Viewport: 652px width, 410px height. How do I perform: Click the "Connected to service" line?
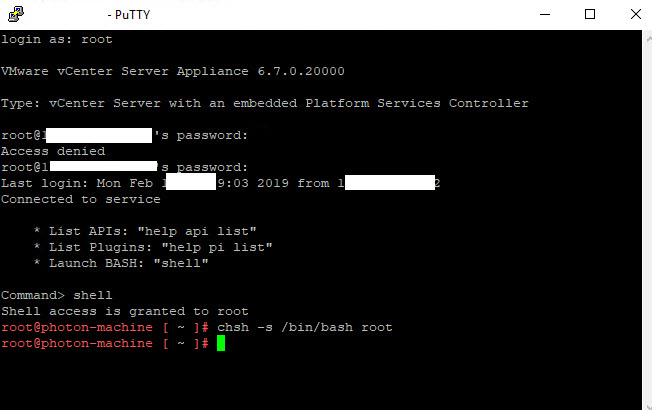81,199
